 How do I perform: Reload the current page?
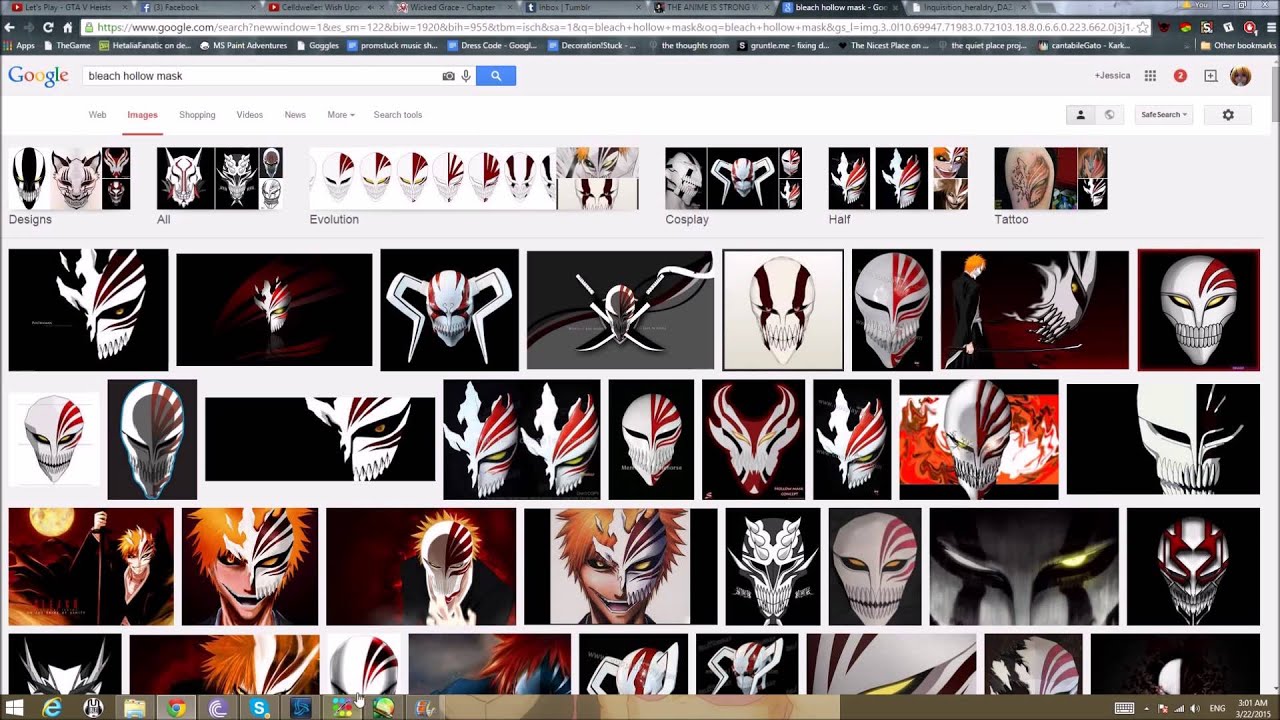pyautogui.click(x=47, y=27)
